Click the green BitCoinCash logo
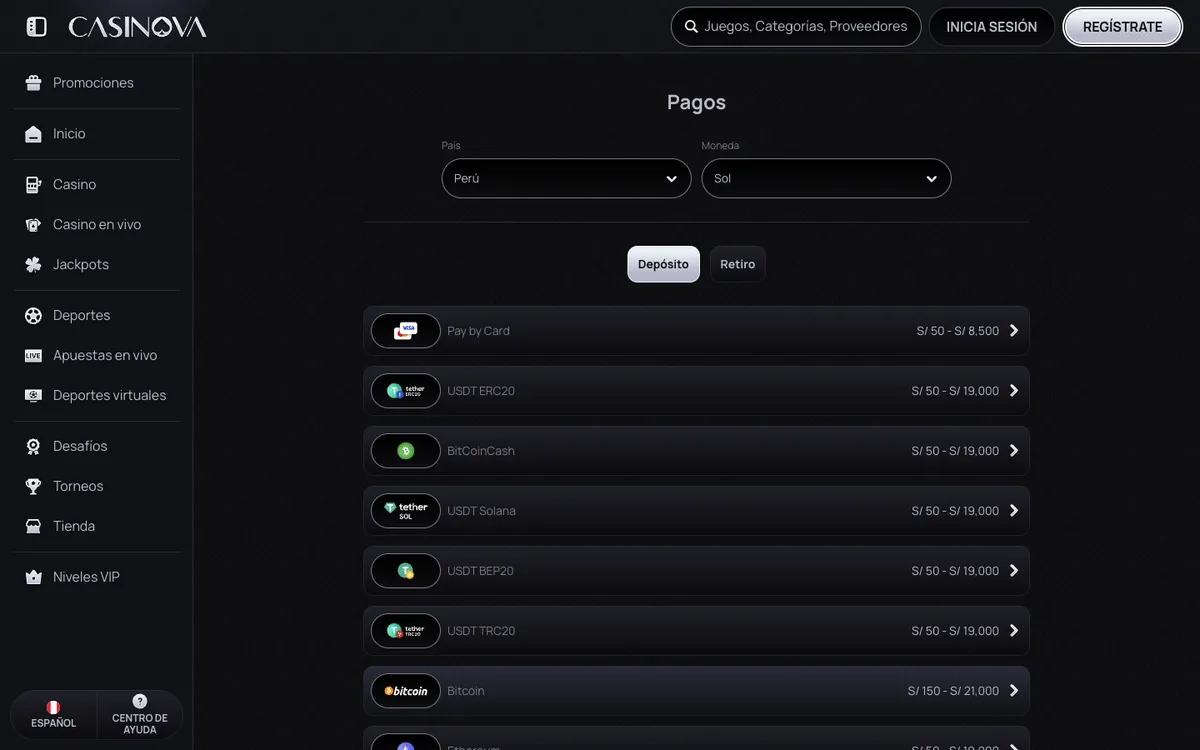 pos(406,451)
